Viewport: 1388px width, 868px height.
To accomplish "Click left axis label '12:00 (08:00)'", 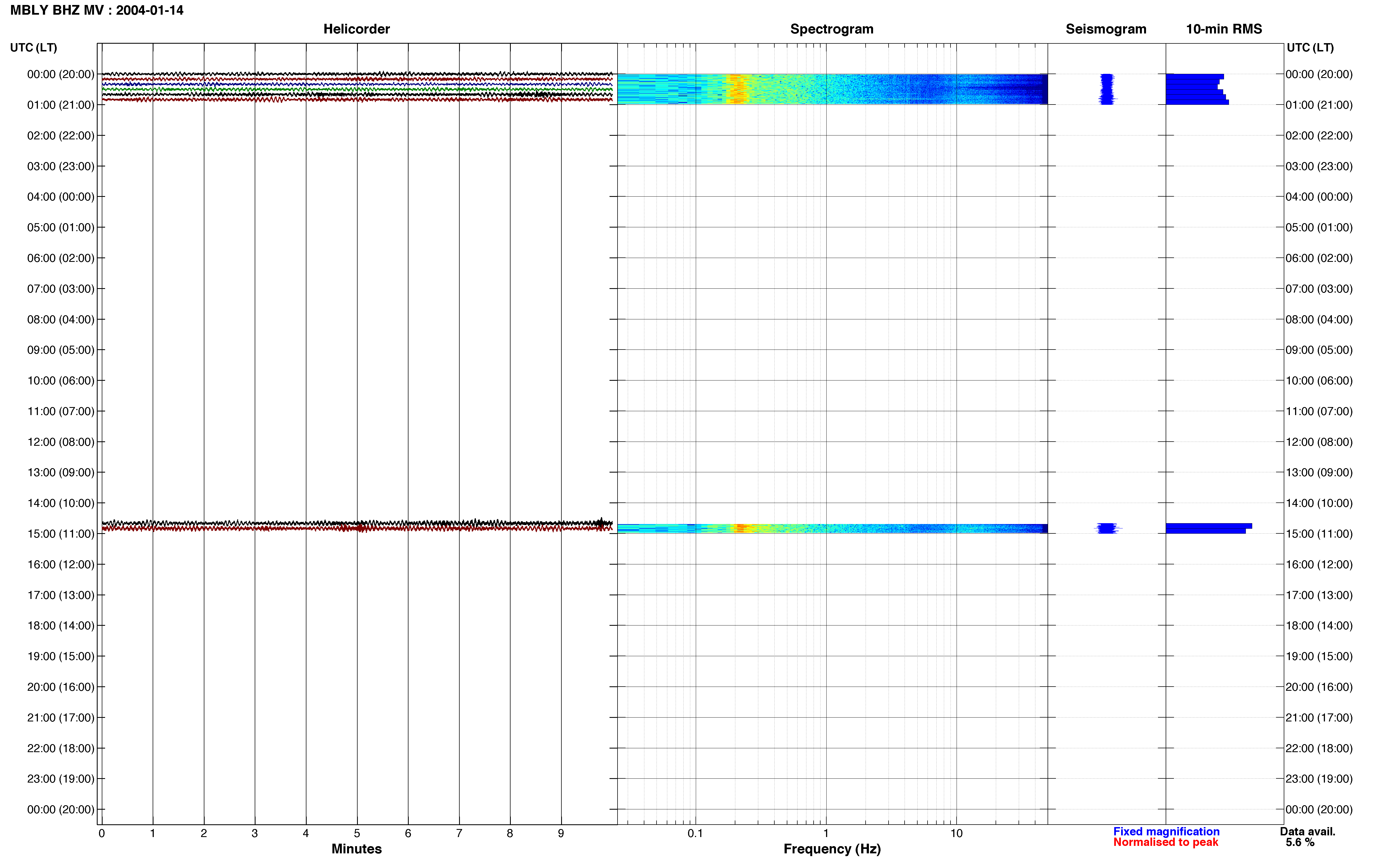I will (60, 442).
